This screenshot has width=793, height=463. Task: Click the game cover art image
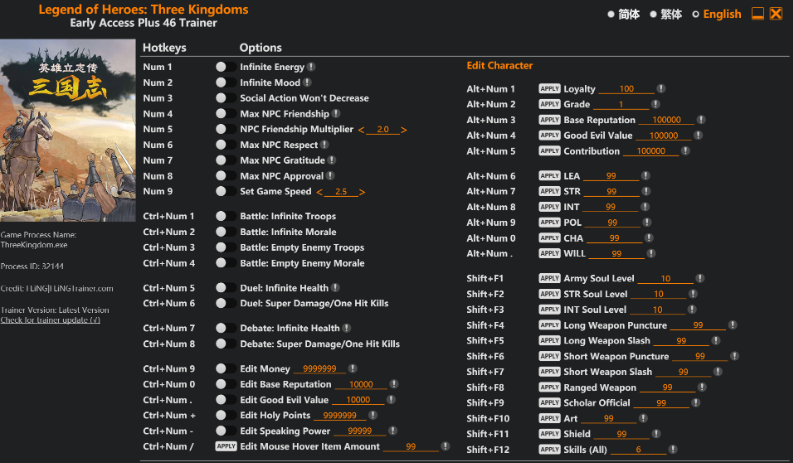pyautogui.click(x=68, y=131)
